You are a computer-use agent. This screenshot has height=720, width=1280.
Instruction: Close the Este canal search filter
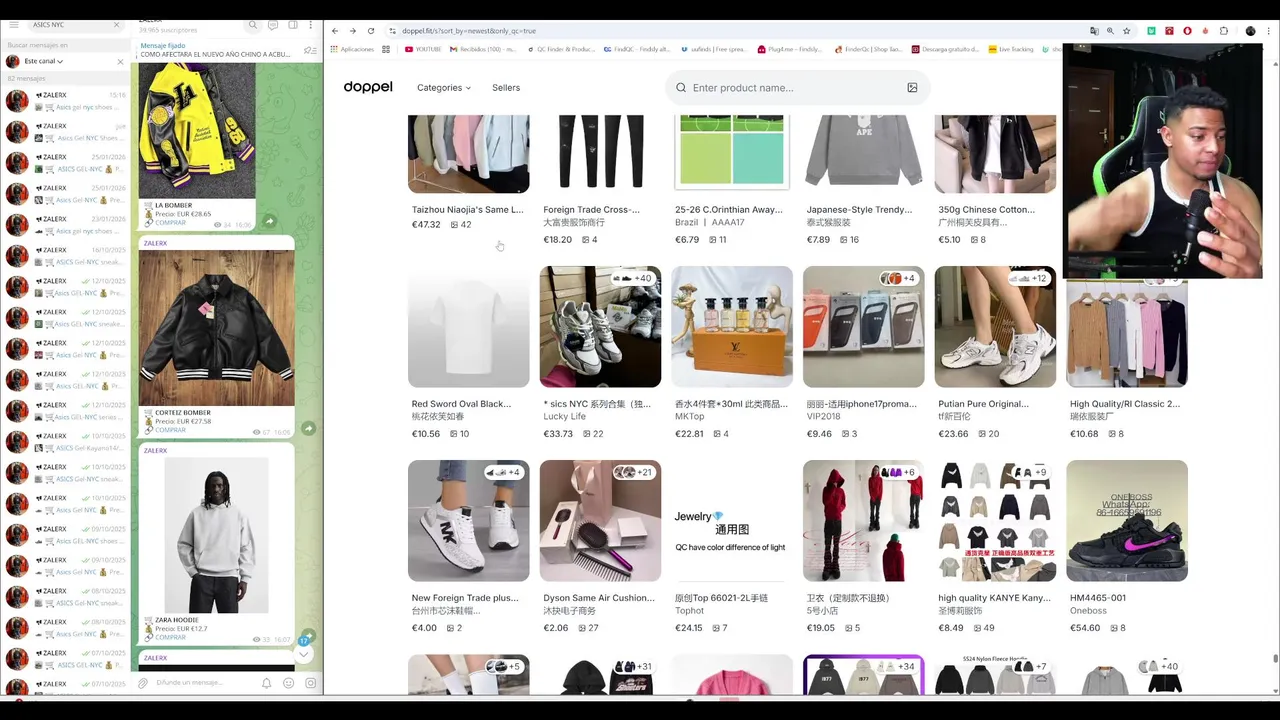coord(120,61)
